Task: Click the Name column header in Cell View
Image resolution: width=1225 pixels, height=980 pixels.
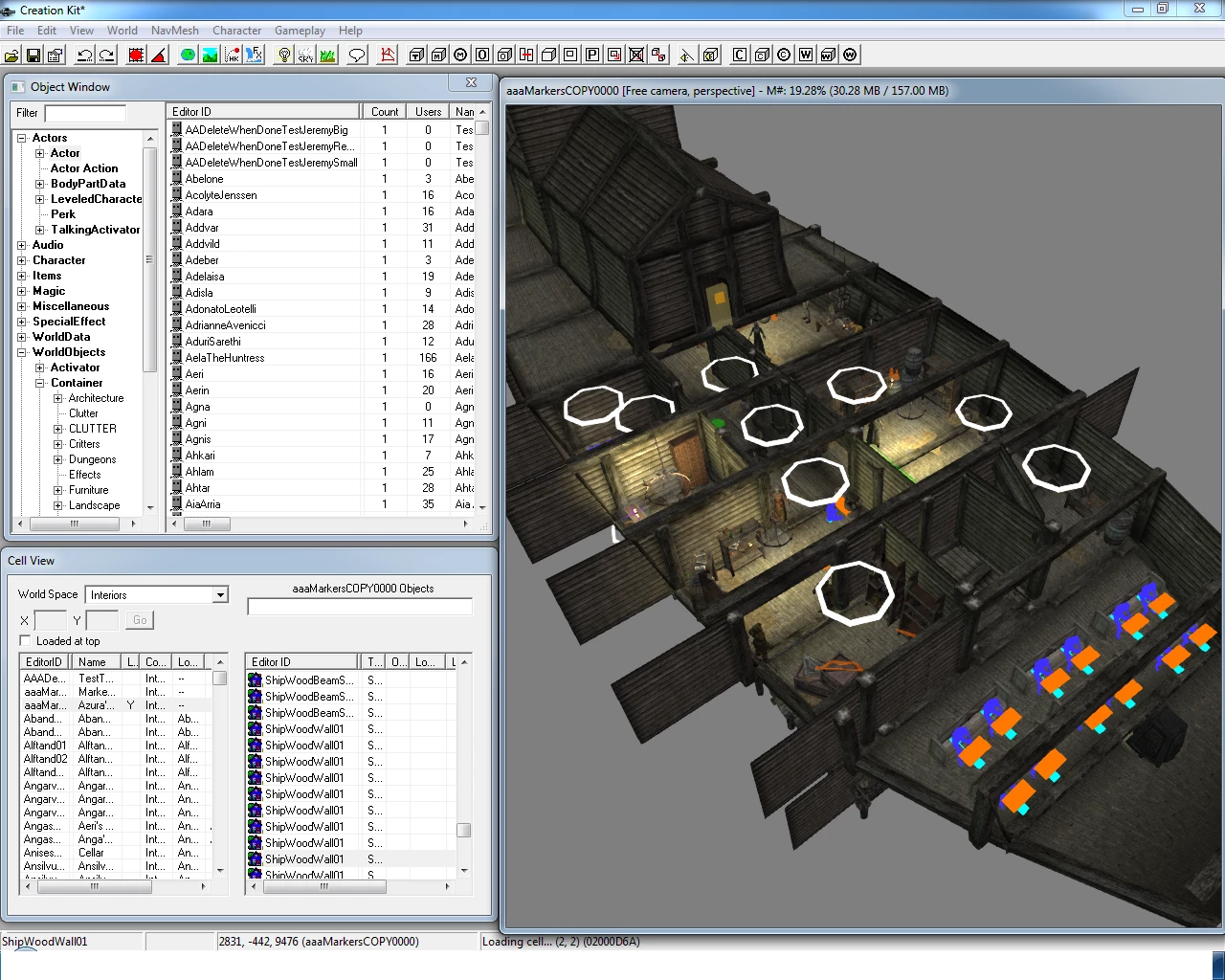Action: click(98, 662)
